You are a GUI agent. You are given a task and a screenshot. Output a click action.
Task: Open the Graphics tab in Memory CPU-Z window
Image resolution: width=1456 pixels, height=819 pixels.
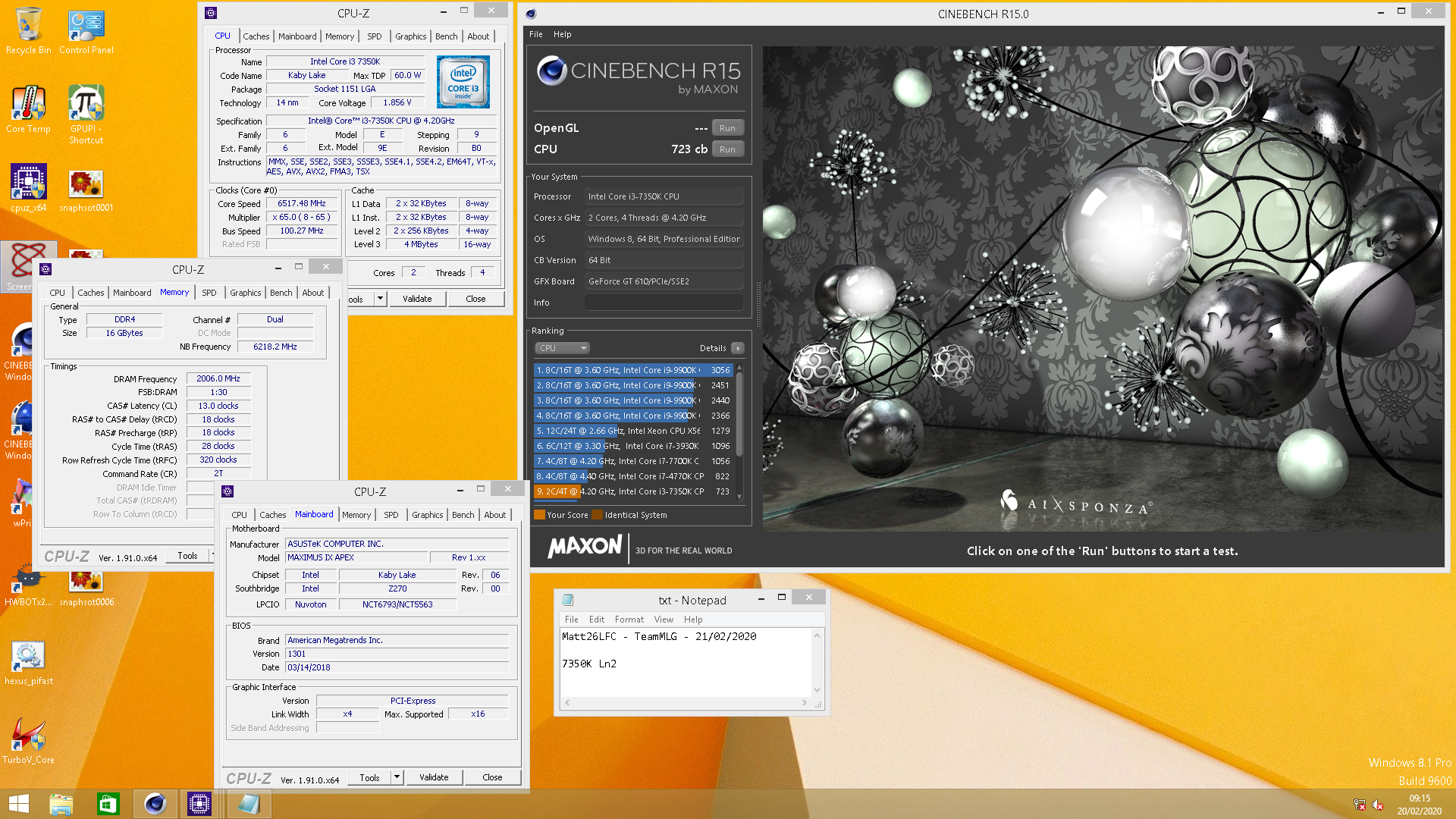pos(245,293)
